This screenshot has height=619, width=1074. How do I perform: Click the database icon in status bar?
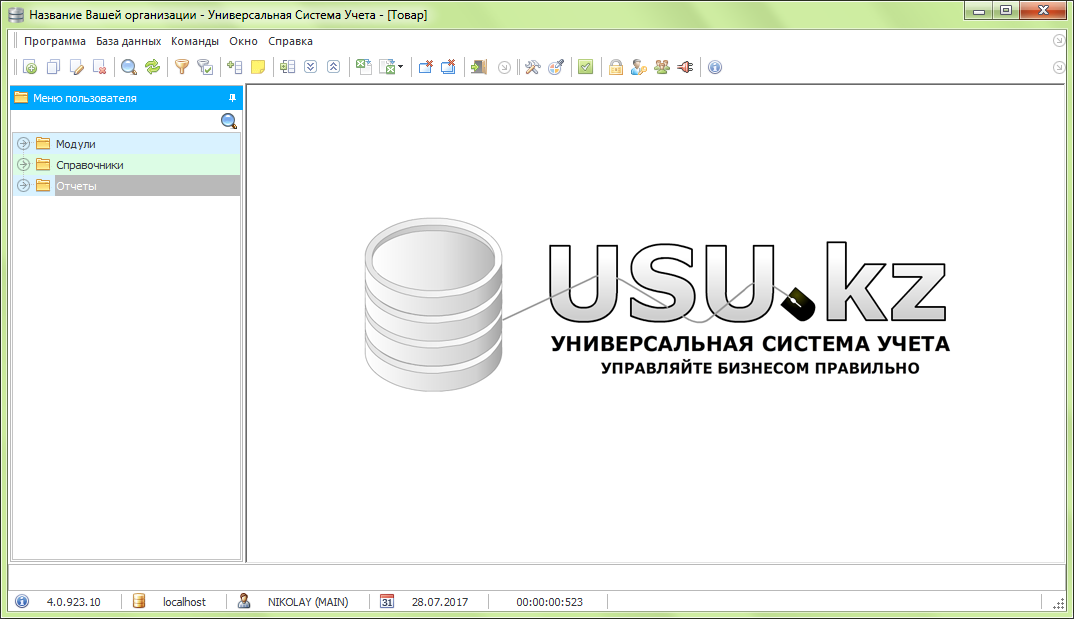pos(139,601)
